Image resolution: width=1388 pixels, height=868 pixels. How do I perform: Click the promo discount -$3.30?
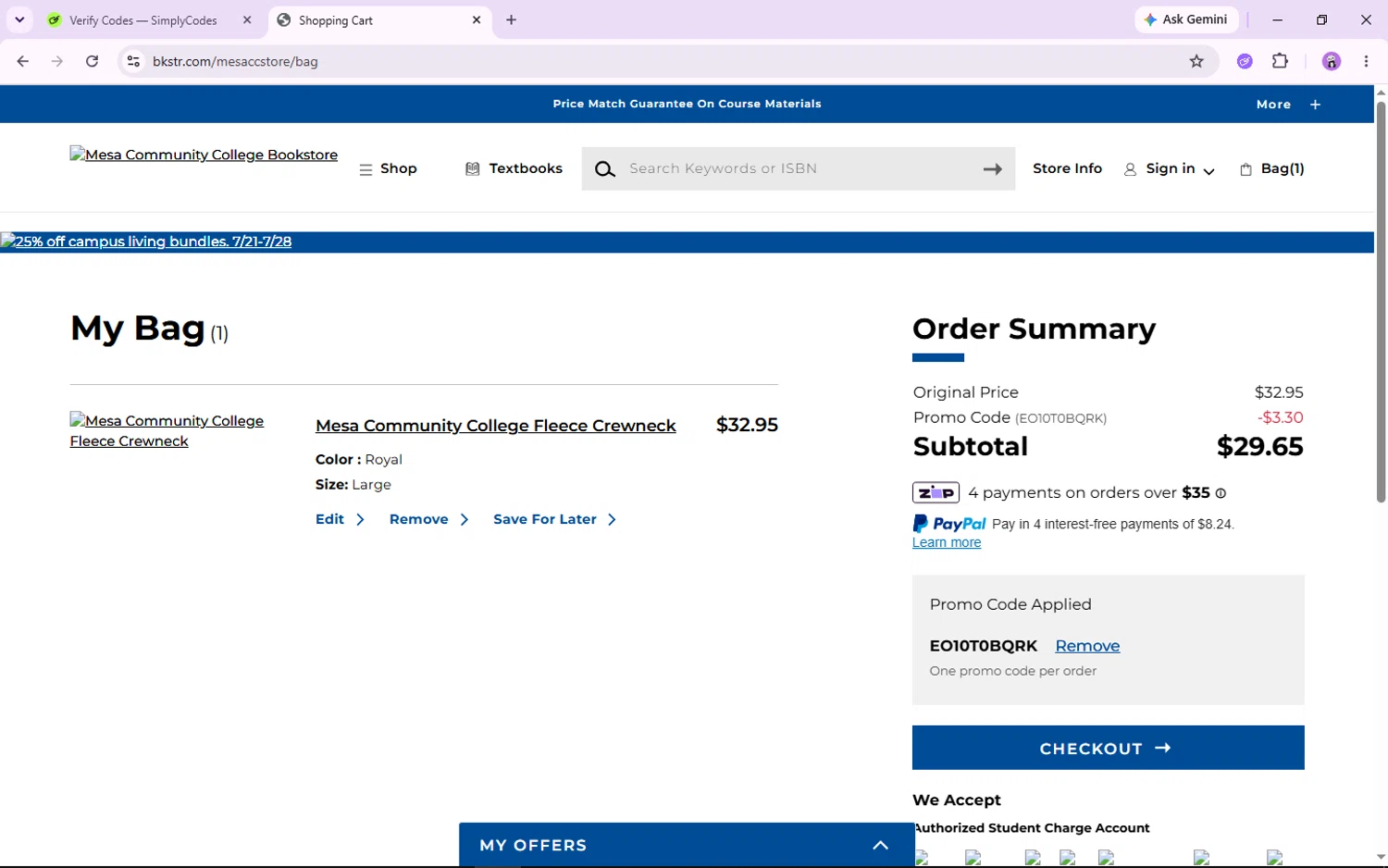point(1281,417)
